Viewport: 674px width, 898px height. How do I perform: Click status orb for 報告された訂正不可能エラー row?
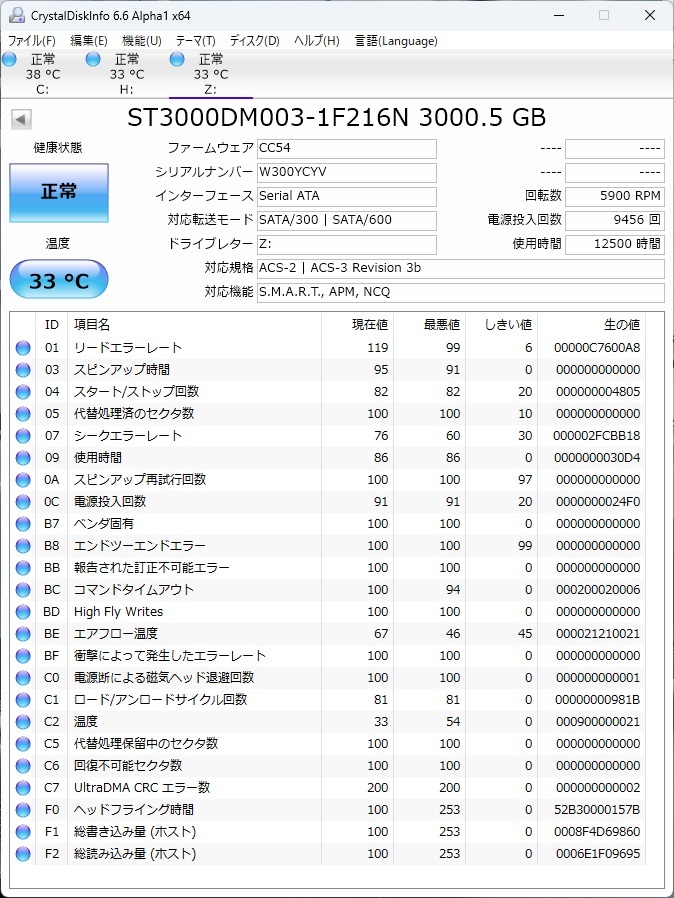tap(23, 568)
